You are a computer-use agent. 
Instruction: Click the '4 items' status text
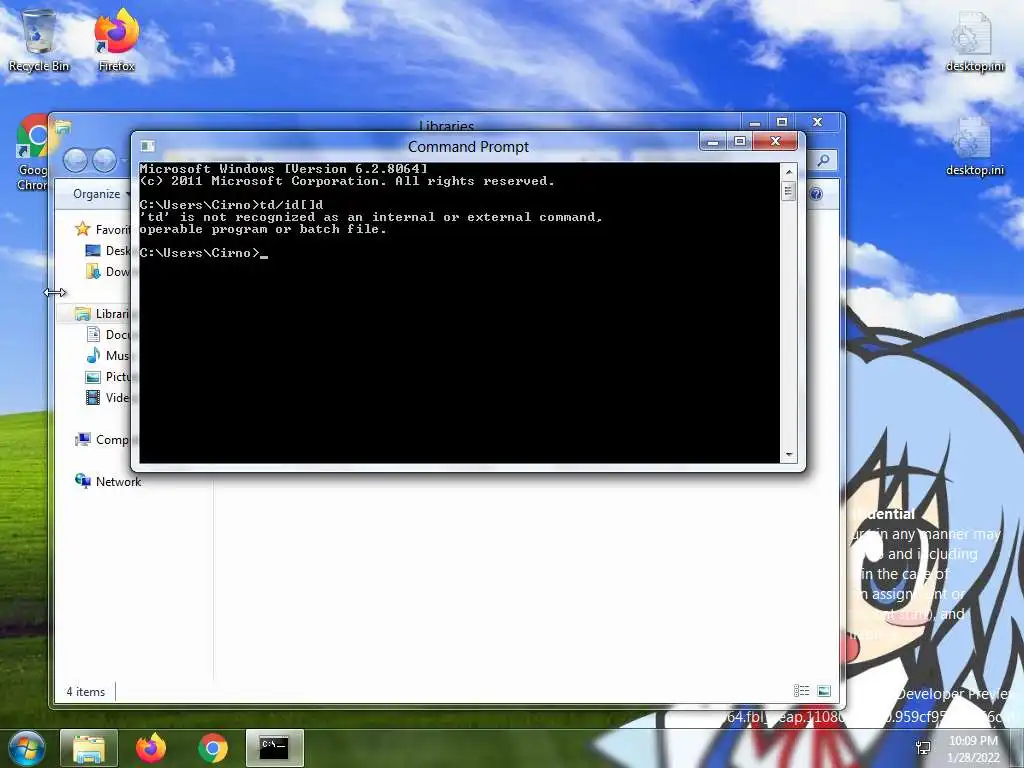coord(86,692)
